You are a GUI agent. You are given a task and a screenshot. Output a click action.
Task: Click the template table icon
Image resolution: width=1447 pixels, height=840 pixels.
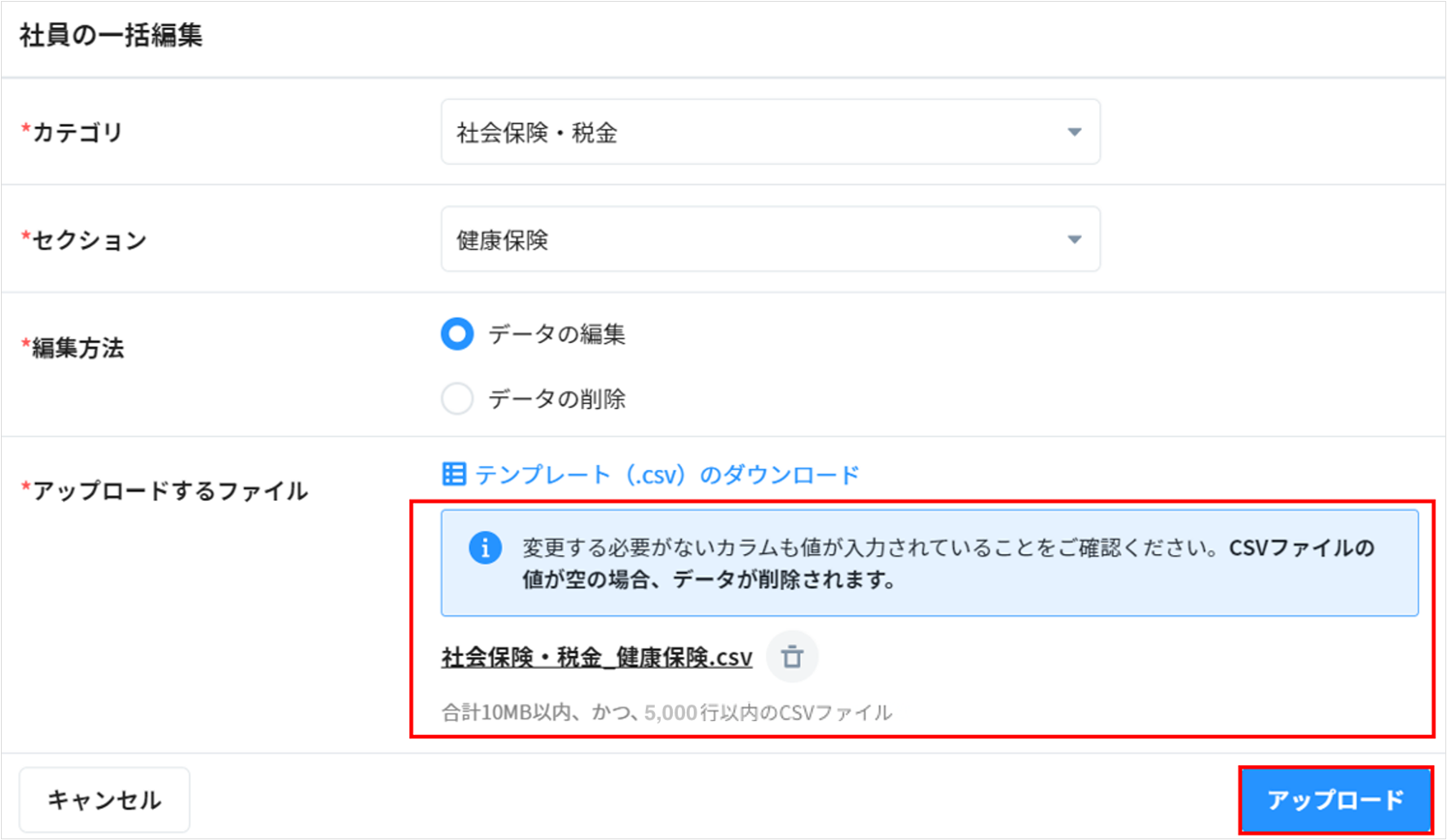click(x=454, y=473)
